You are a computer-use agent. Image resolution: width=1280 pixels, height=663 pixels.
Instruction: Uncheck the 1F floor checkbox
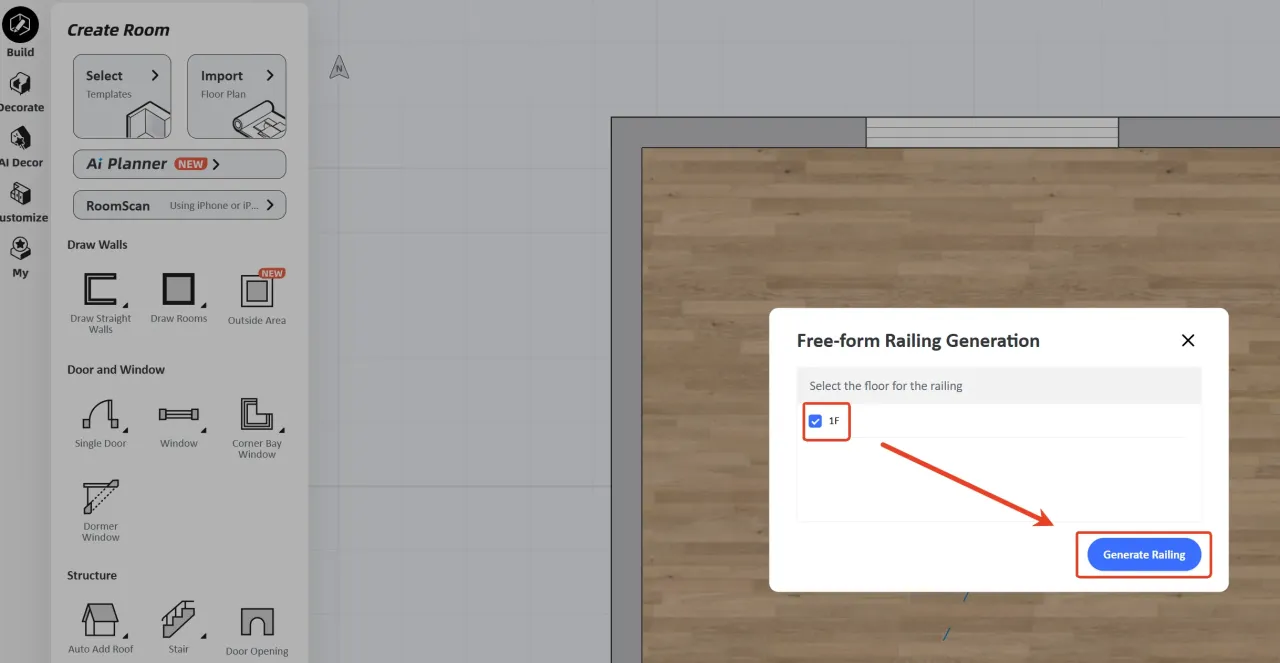point(815,421)
